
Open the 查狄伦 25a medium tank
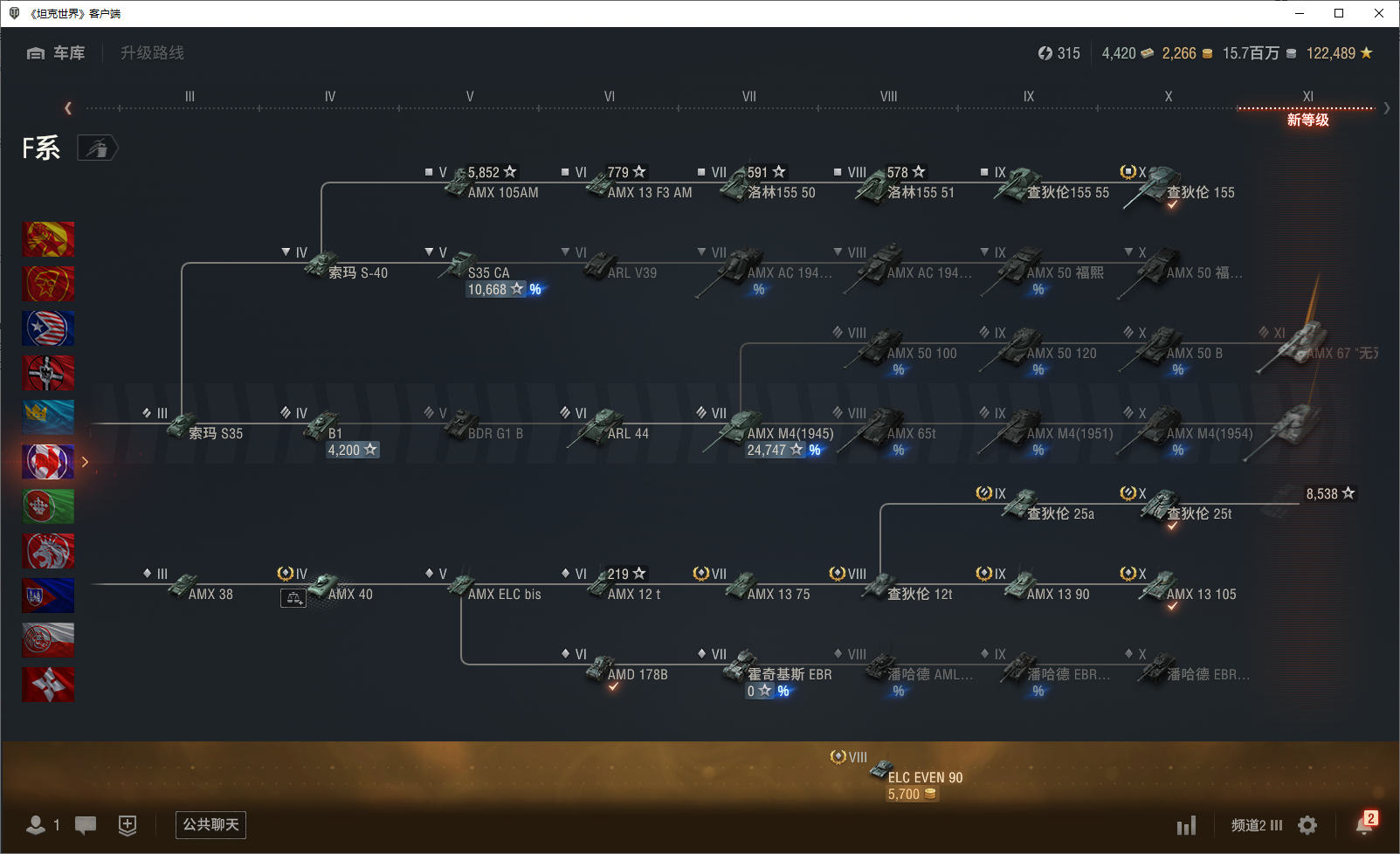pyautogui.click(x=1048, y=506)
